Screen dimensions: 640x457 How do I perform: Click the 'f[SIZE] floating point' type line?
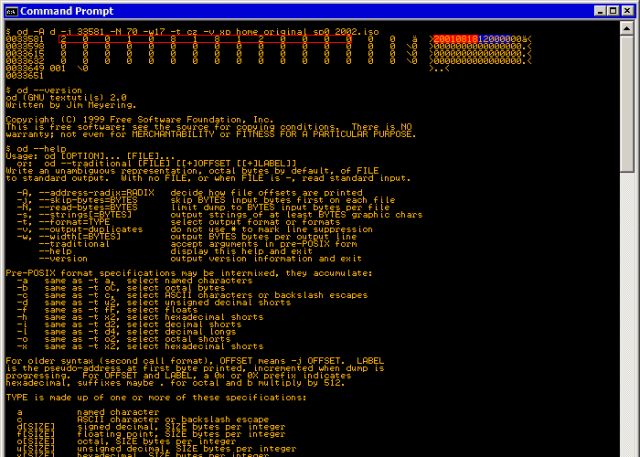[151, 434]
